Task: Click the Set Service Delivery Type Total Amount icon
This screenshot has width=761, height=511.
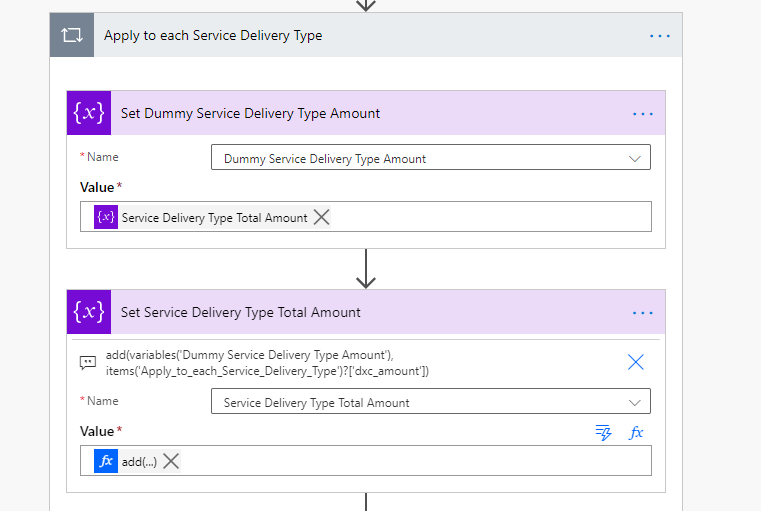Action: (89, 312)
